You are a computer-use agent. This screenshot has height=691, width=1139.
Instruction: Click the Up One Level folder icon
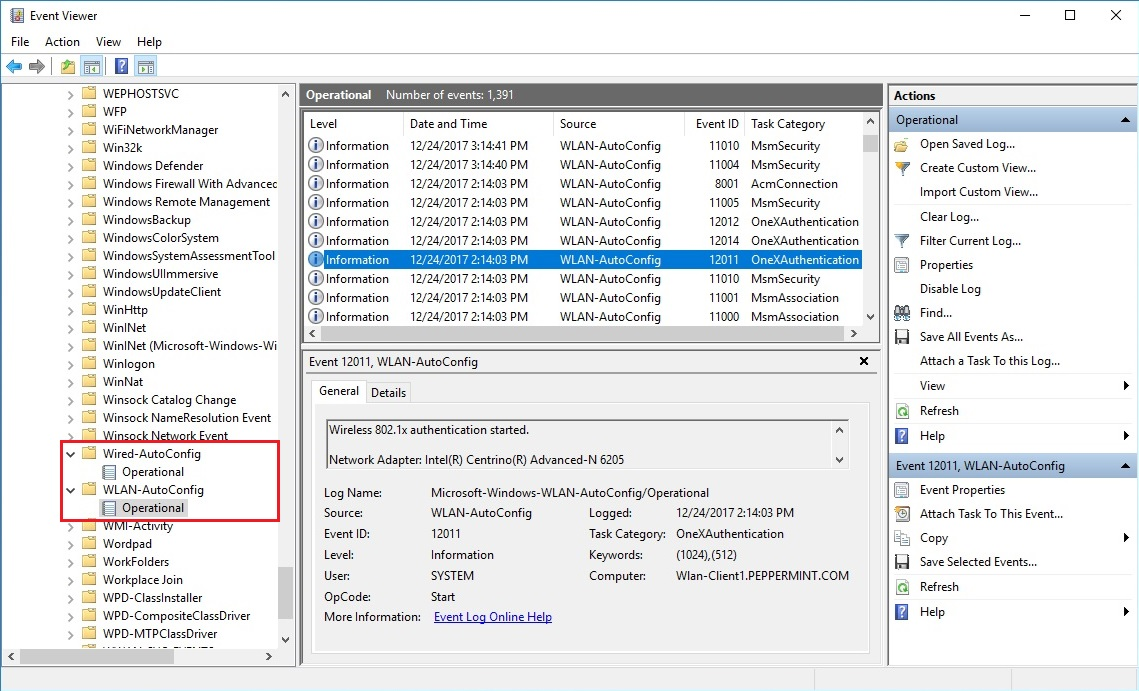click(67, 67)
